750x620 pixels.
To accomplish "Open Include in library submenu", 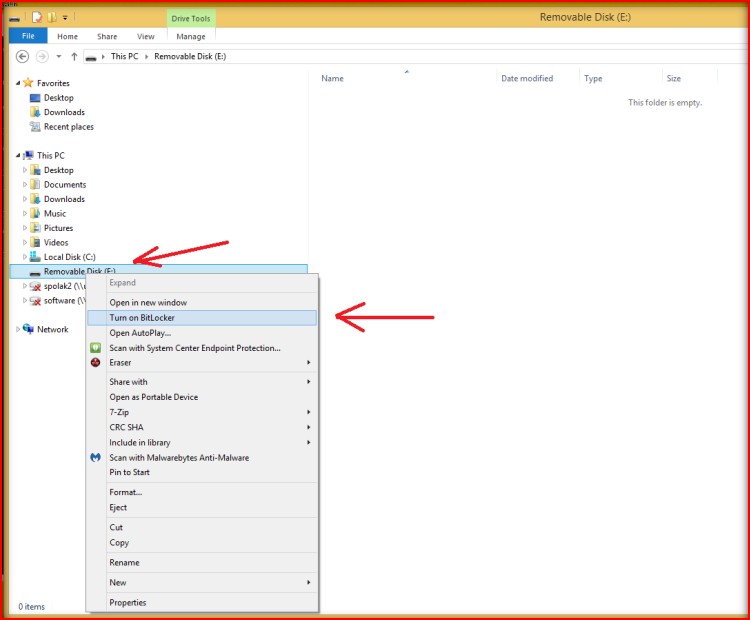I will click(202, 443).
